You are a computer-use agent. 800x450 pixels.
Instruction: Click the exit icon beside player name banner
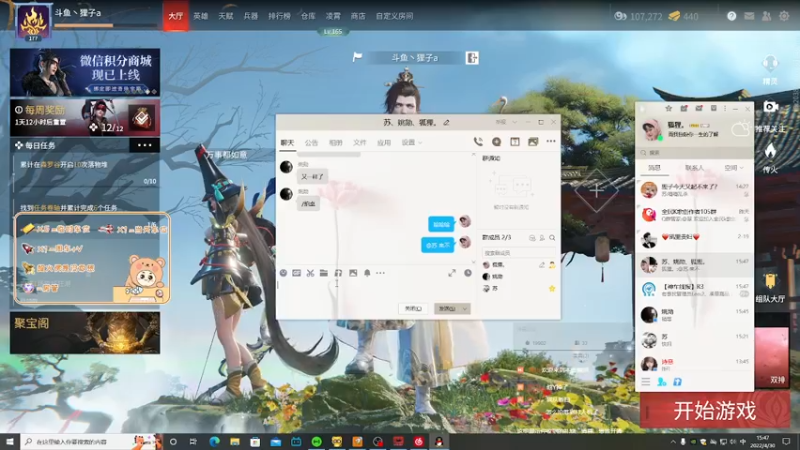pyautogui.click(x=472, y=58)
